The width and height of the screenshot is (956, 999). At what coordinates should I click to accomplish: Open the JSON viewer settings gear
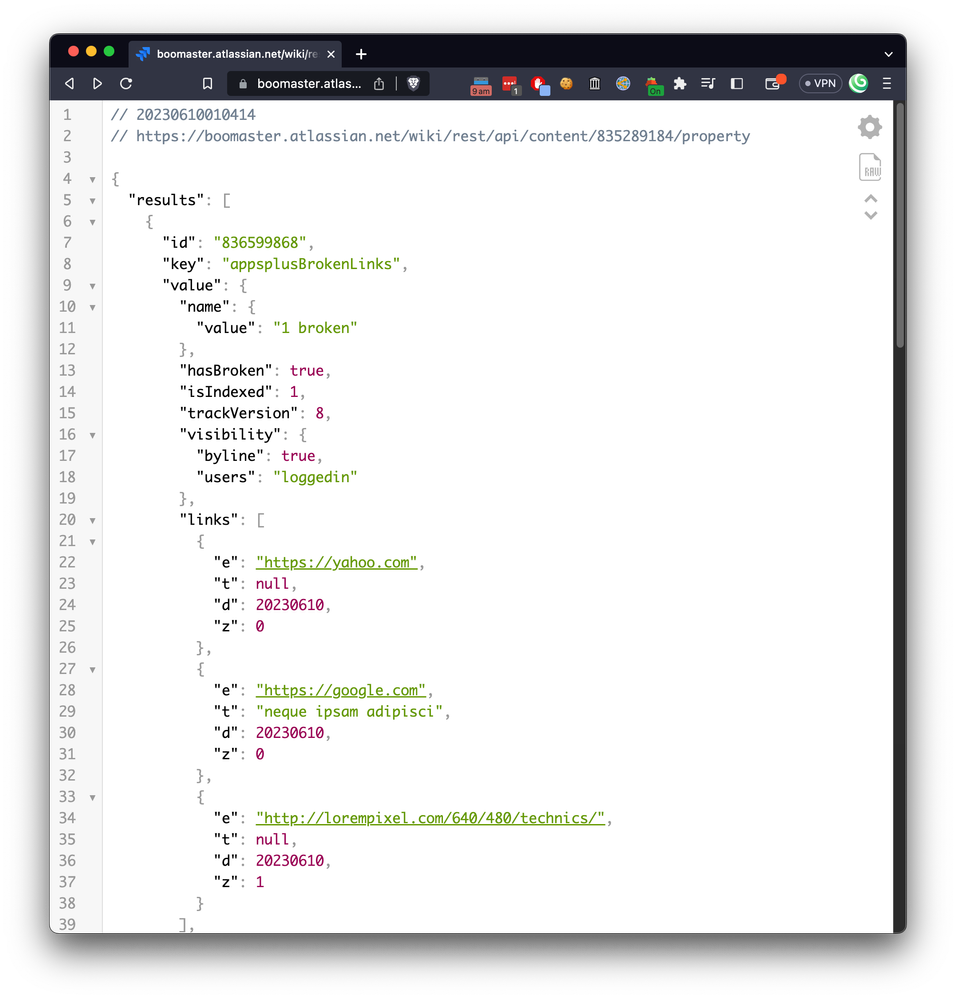(x=869, y=126)
